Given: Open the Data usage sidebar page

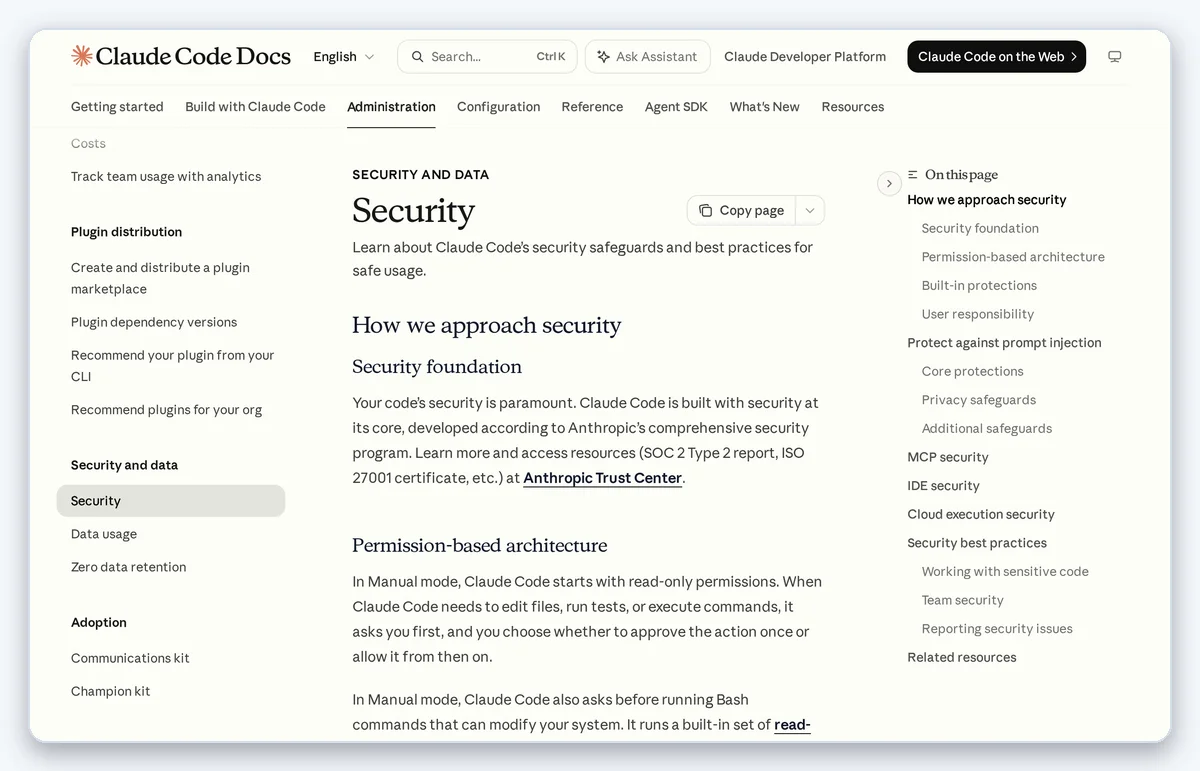Looking at the screenshot, I should pos(104,534).
